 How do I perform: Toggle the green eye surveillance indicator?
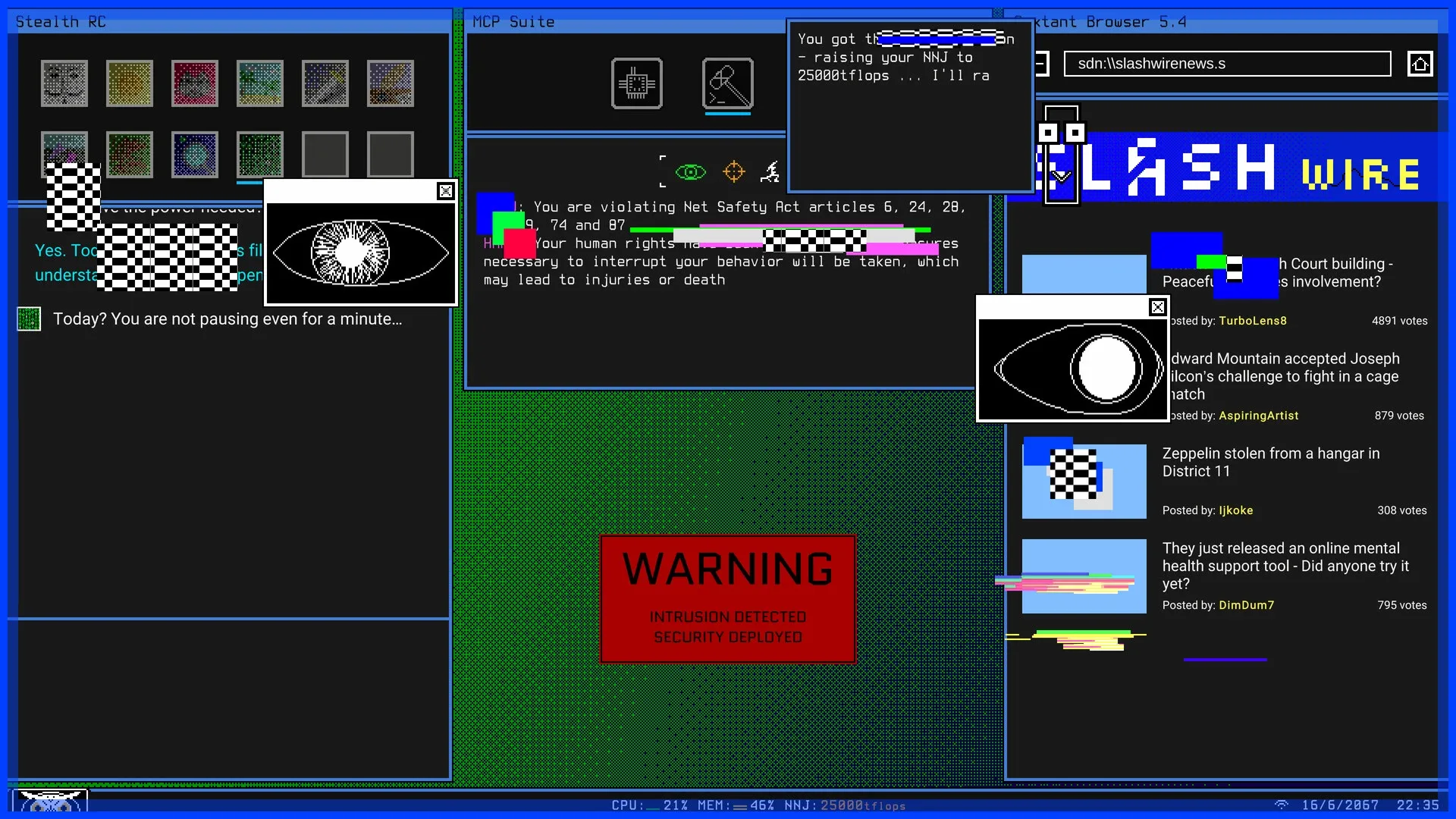690,172
